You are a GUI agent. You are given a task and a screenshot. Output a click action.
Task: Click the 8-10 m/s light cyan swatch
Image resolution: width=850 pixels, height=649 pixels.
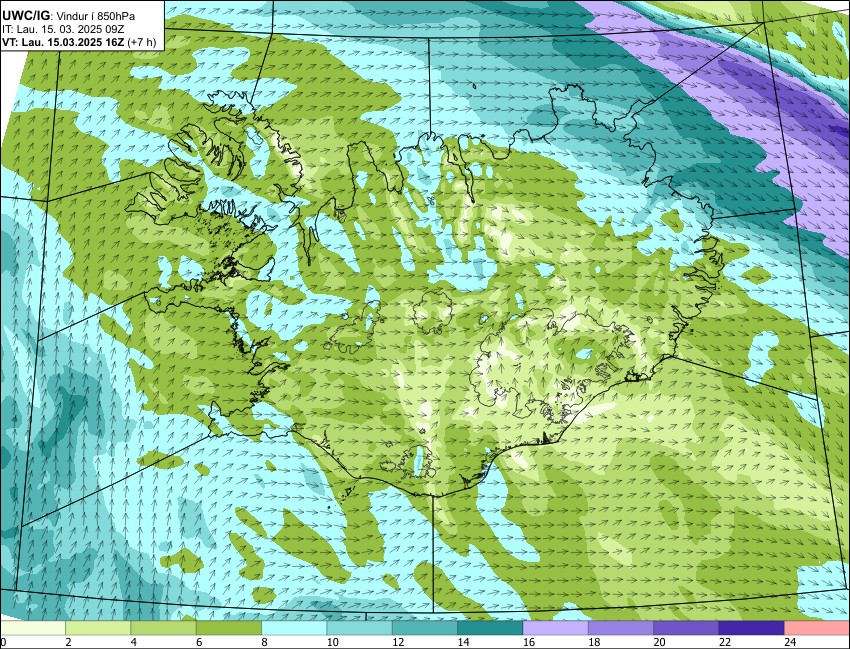(294, 628)
